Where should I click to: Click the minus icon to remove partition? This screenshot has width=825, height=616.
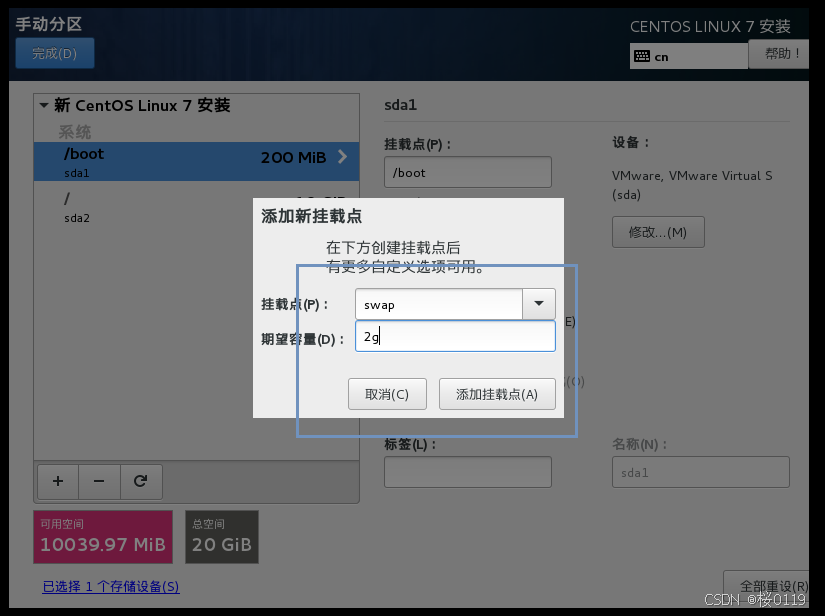tap(99, 481)
